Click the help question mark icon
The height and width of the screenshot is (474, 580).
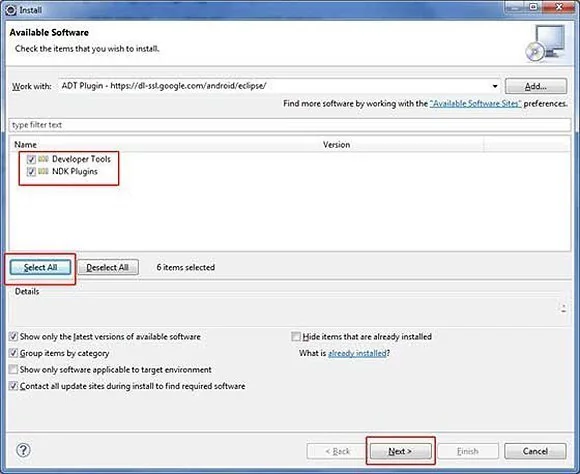tap(23, 450)
